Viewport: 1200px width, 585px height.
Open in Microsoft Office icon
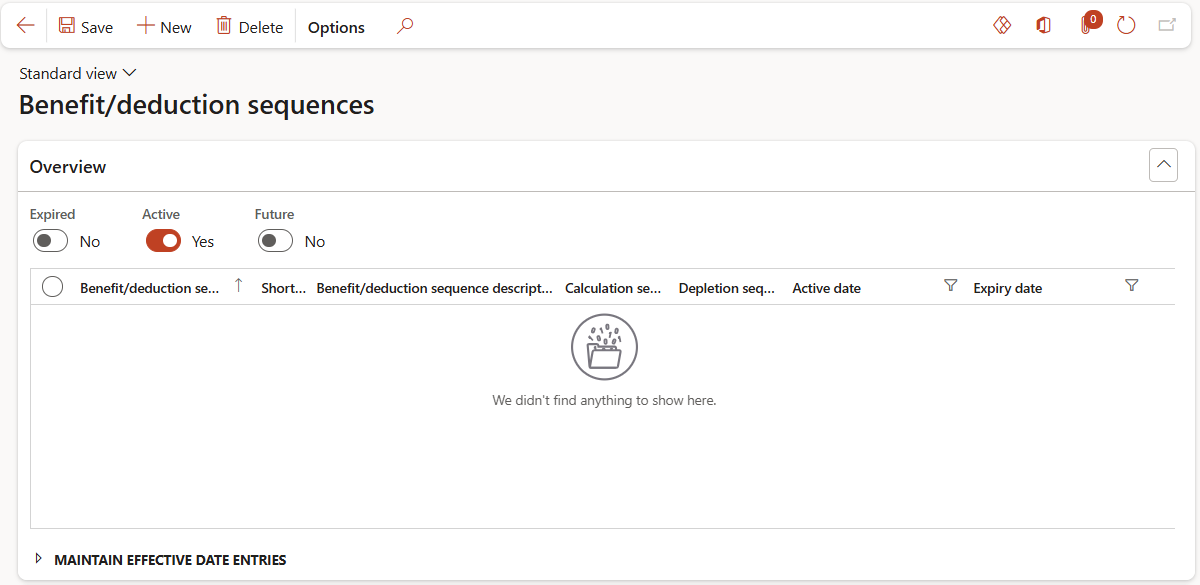(x=1043, y=26)
